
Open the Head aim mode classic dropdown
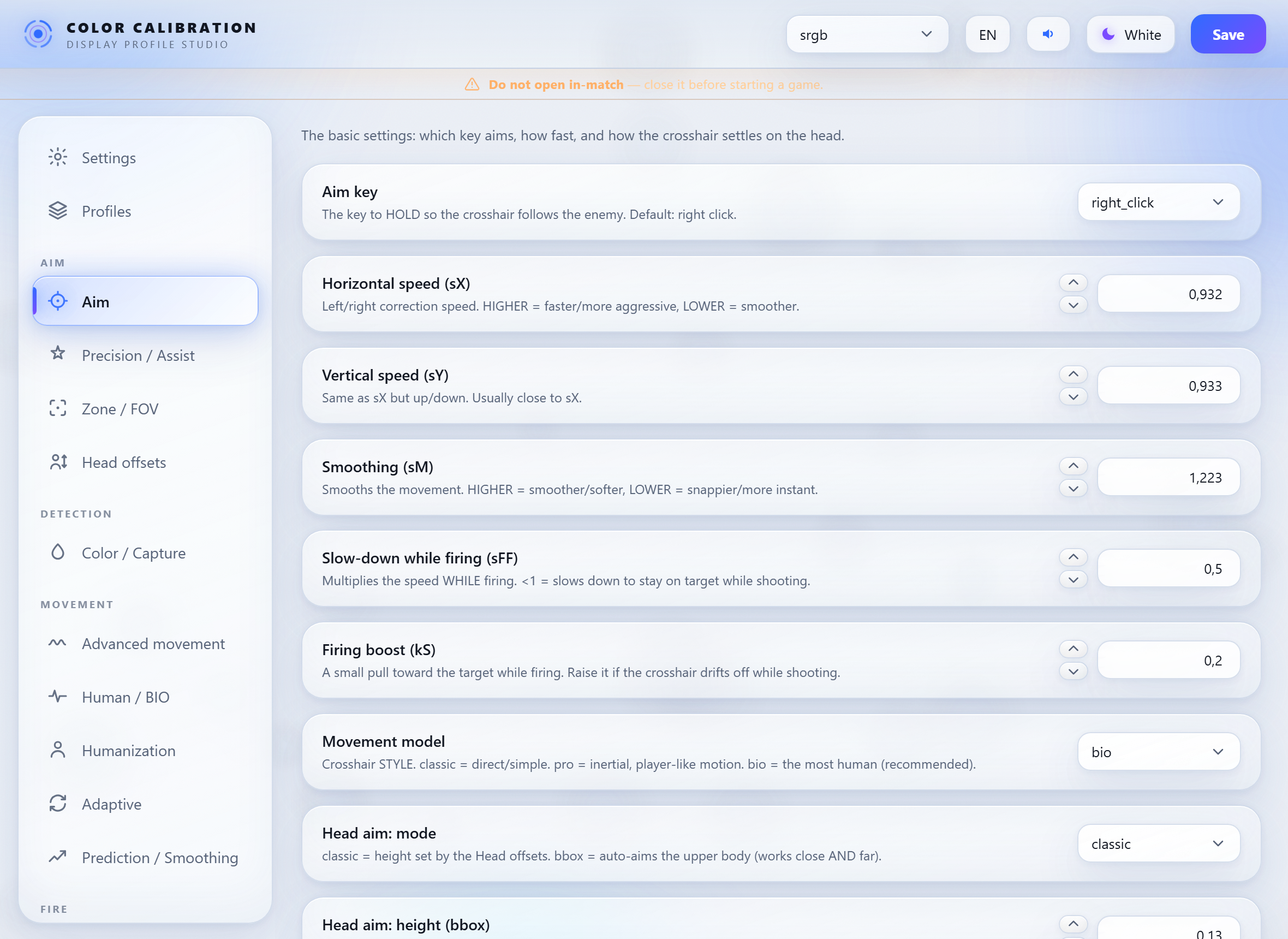1159,843
